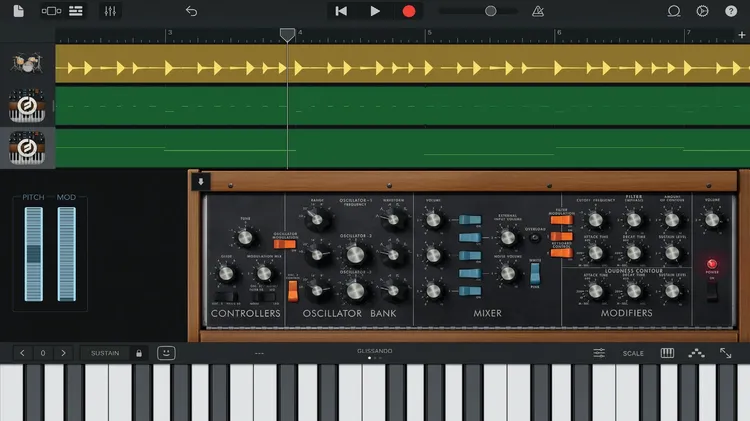
Task: Toggle the Power switch
Action: [x=712, y=291]
